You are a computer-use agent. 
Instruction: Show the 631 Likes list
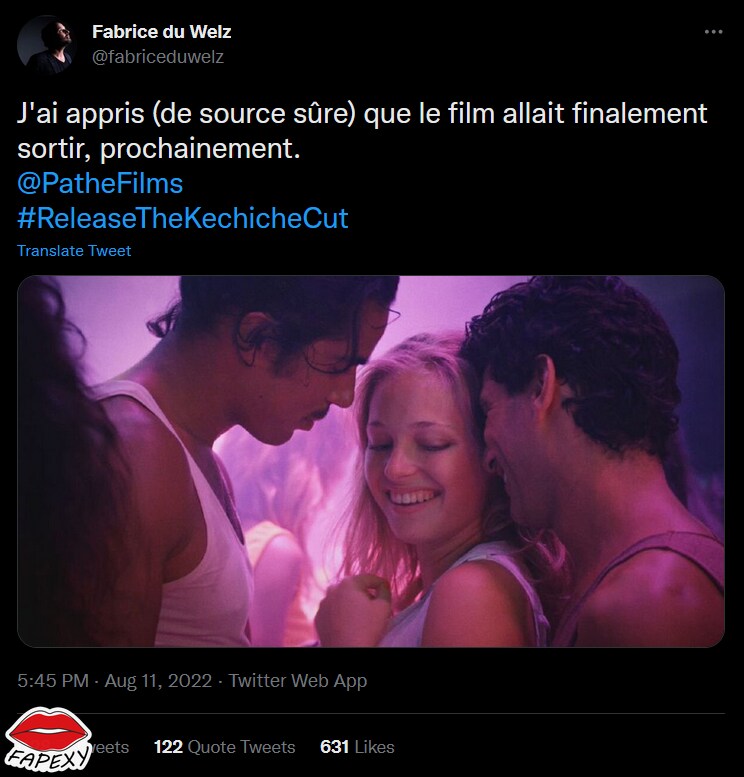pyautogui.click(x=357, y=747)
